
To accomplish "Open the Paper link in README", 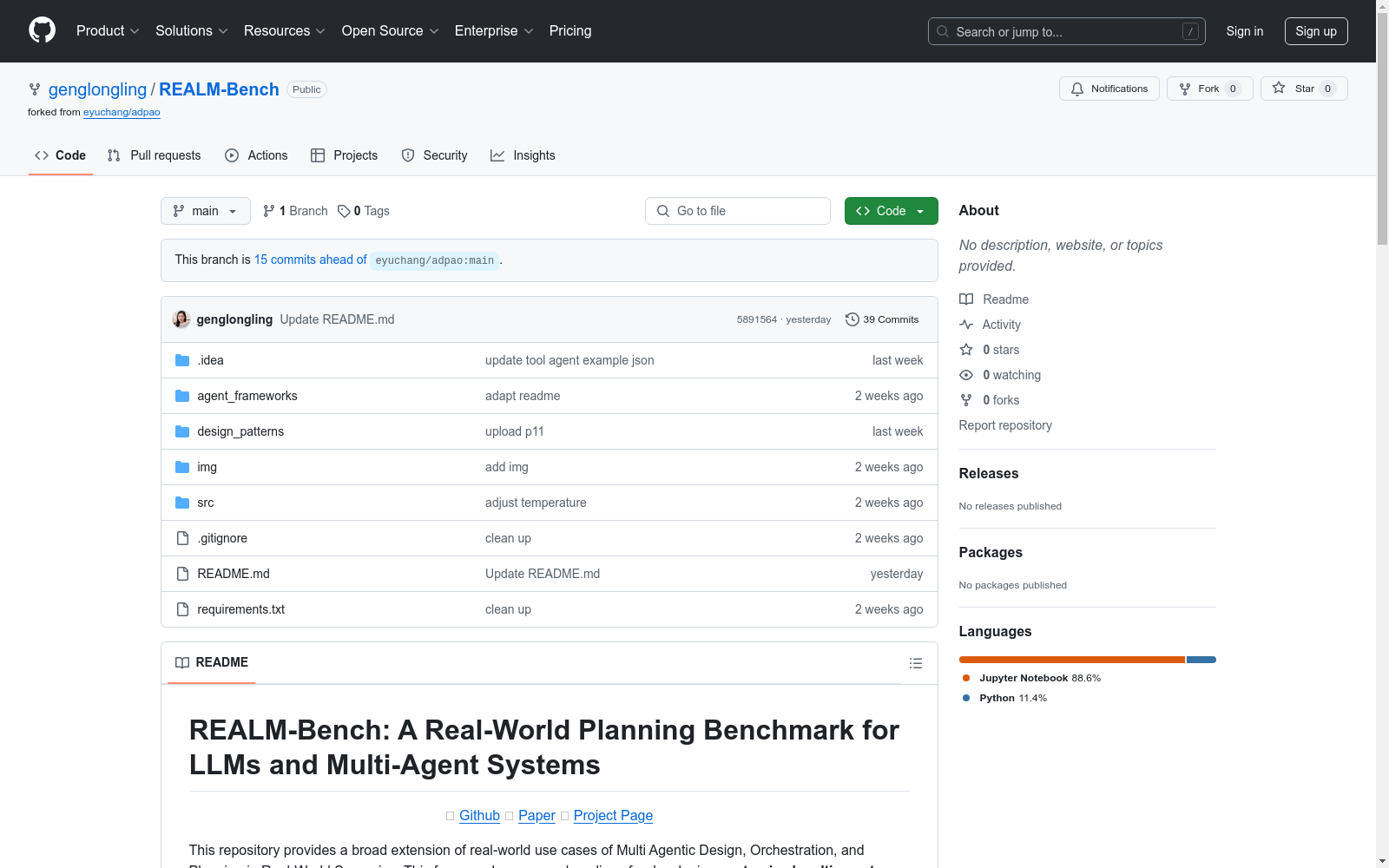I will click(537, 816).
